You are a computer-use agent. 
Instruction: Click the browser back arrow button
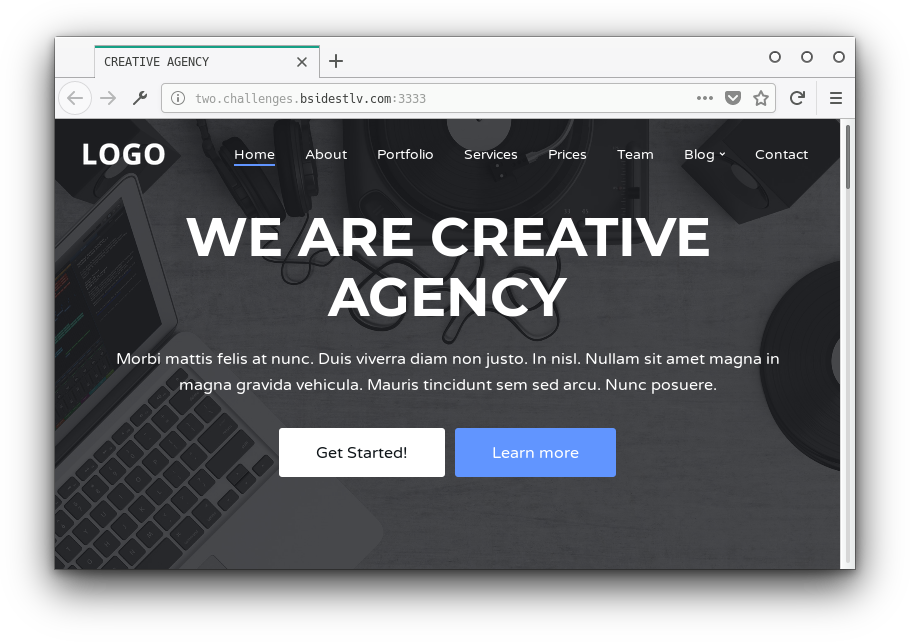point(75,98)
